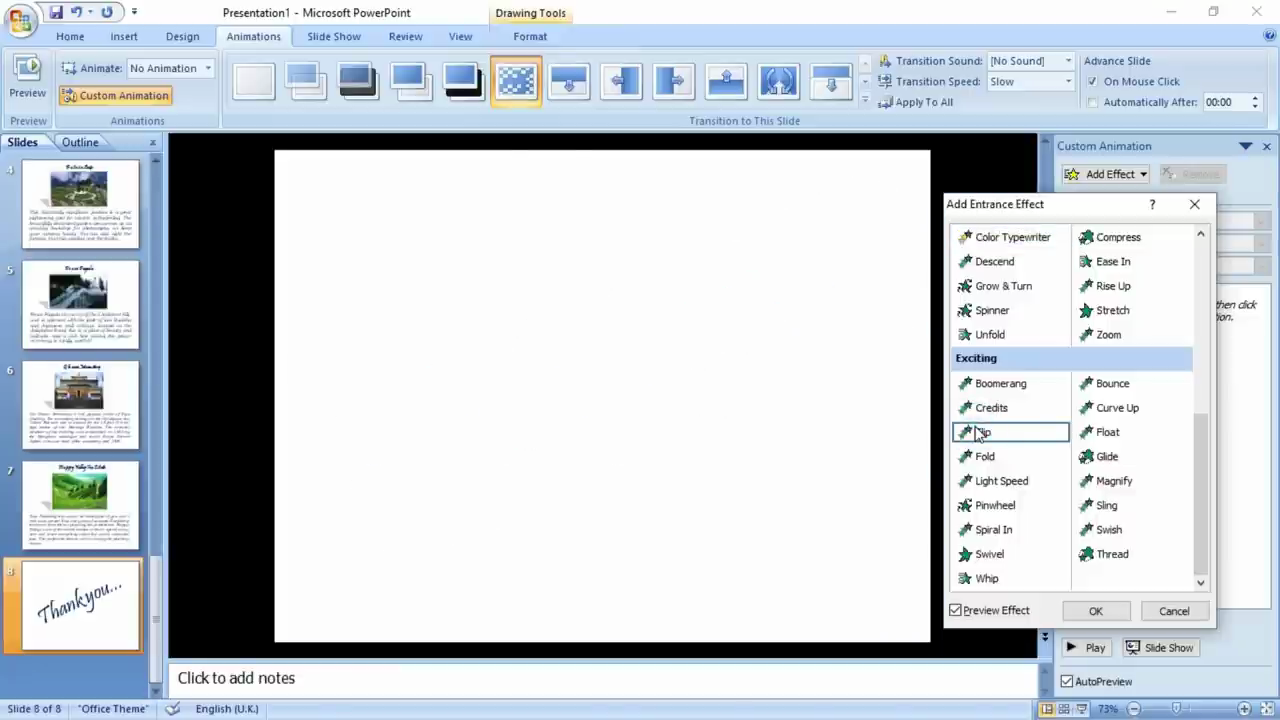1280x720 pixels.
Task: Cancel the Add Entrance Effect dialog
Action: point(1174,611)
